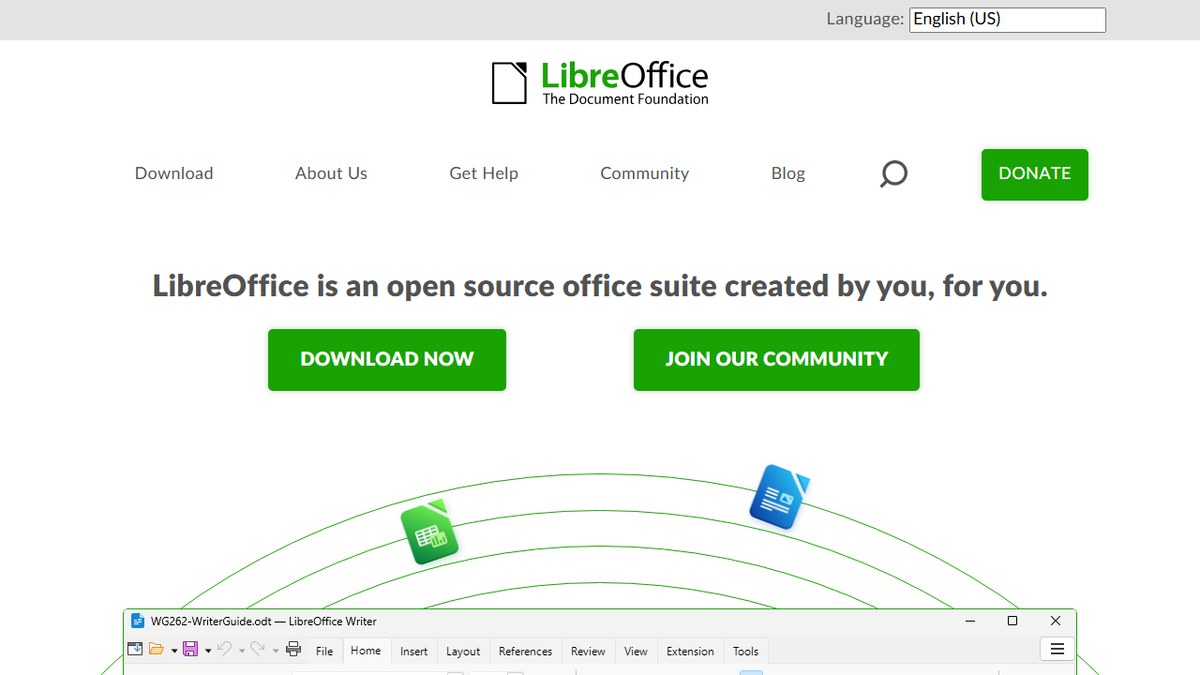Open the Download menu

tap(174, 173)
